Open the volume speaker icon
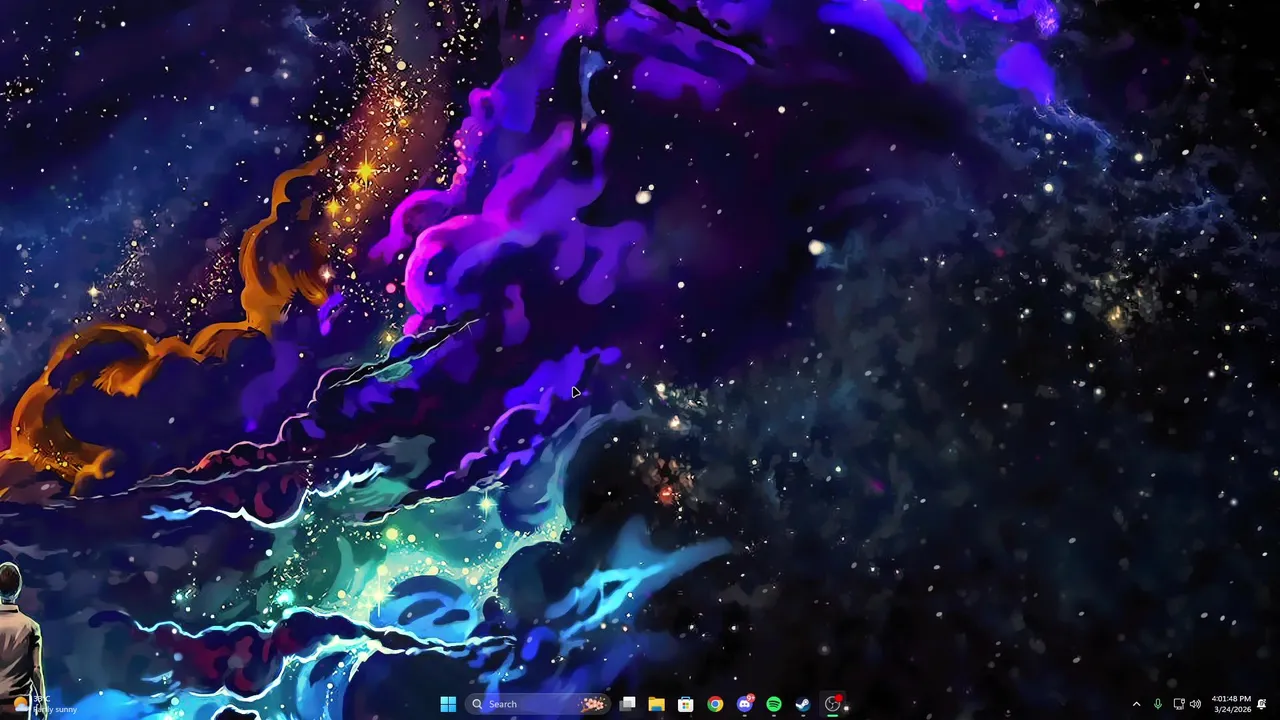This screenshot has width=1280, height=720. point(1195,704)
